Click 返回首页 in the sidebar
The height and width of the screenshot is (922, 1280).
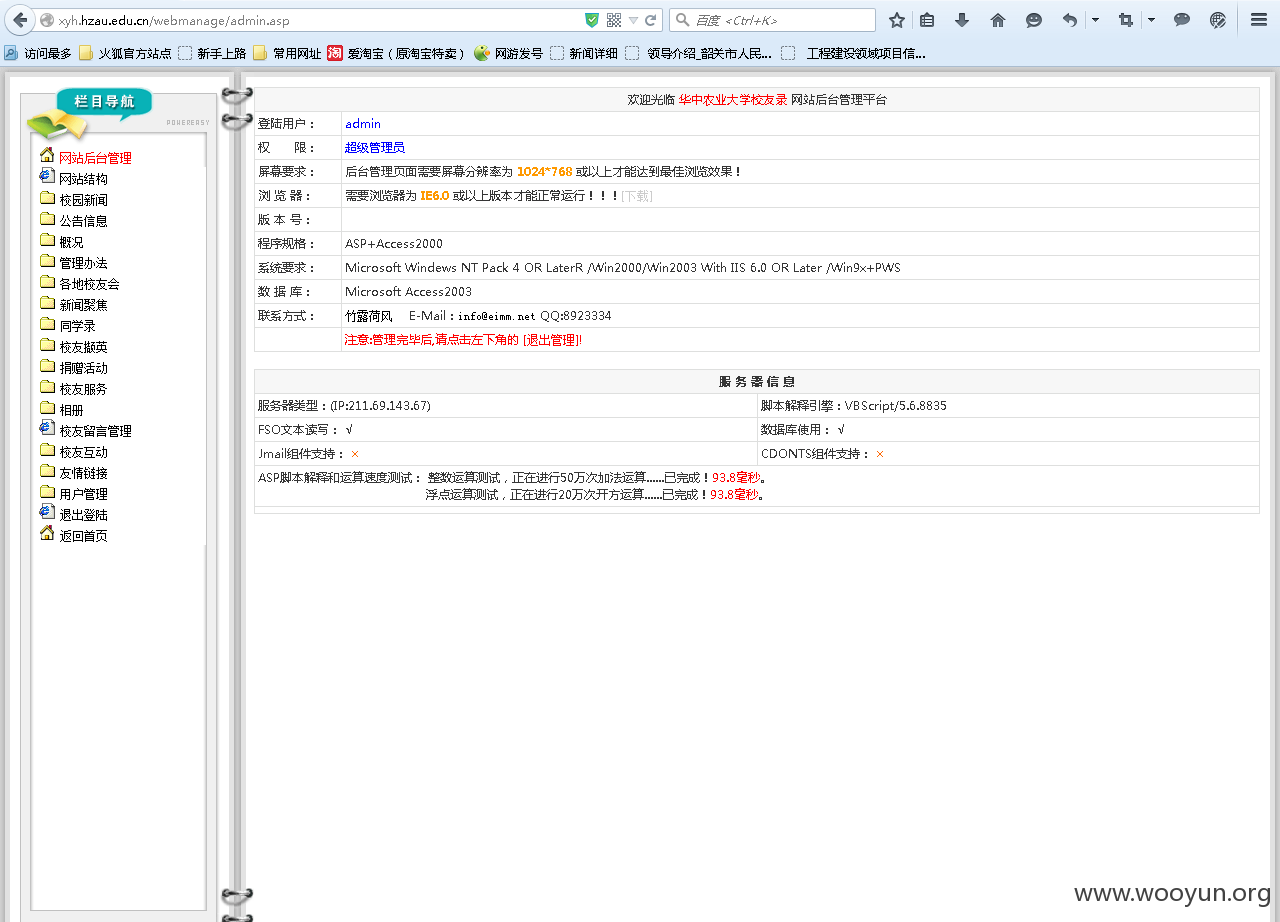pyautogui.click(x=83, y=536)
